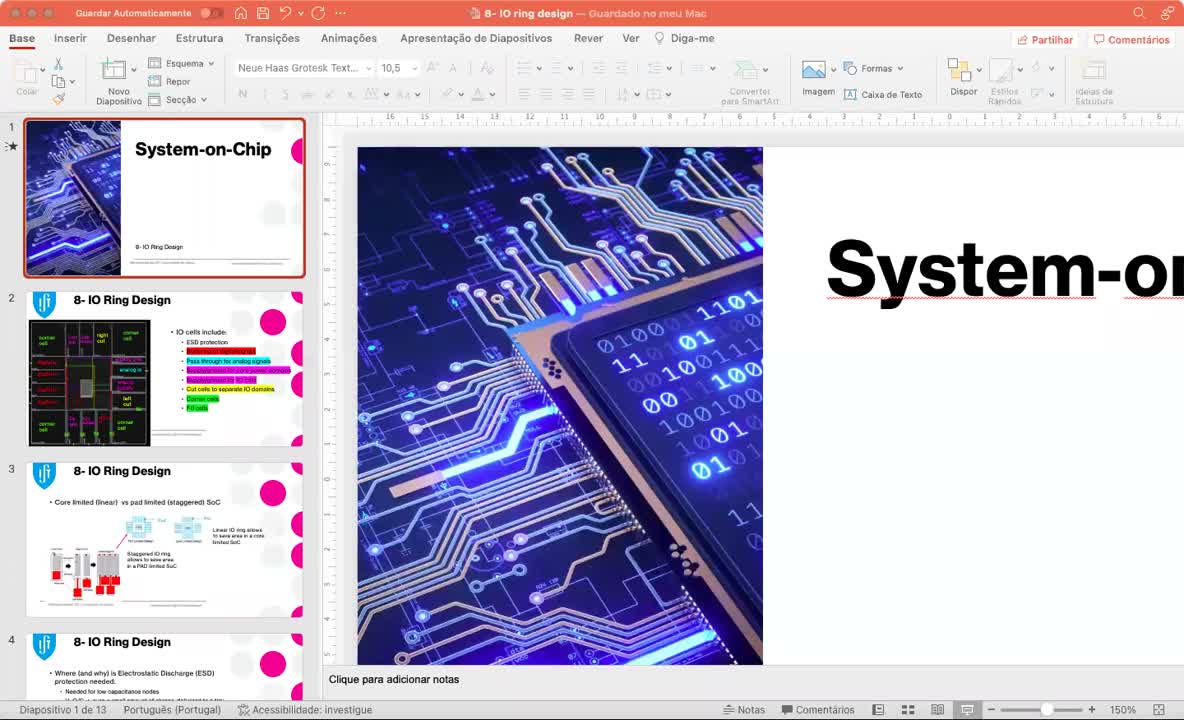Click the System-on-Chip title text on slide

1005,269
